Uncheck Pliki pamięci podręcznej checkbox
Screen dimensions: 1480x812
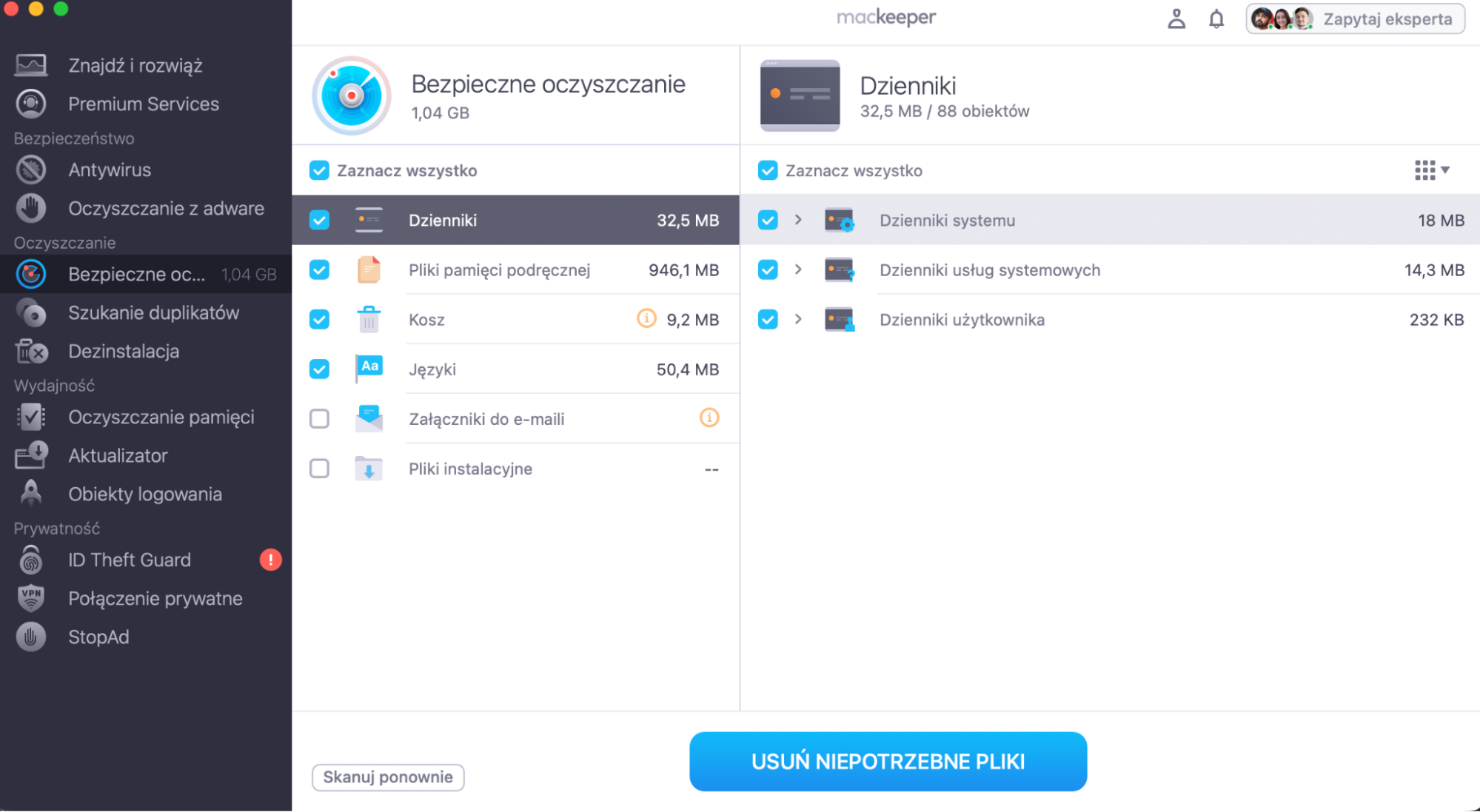[319, 269]
